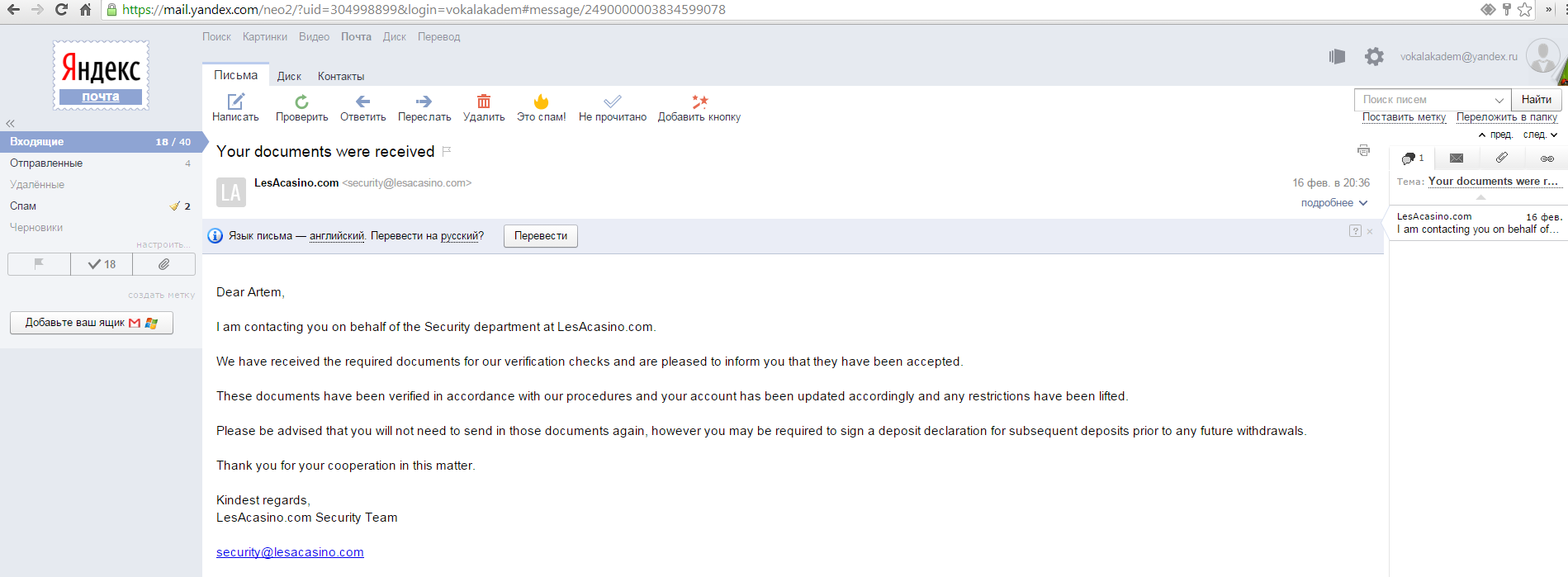Open the Входящие folder
This screenshot has height=577, width=1568.
(x=101, y=142)
